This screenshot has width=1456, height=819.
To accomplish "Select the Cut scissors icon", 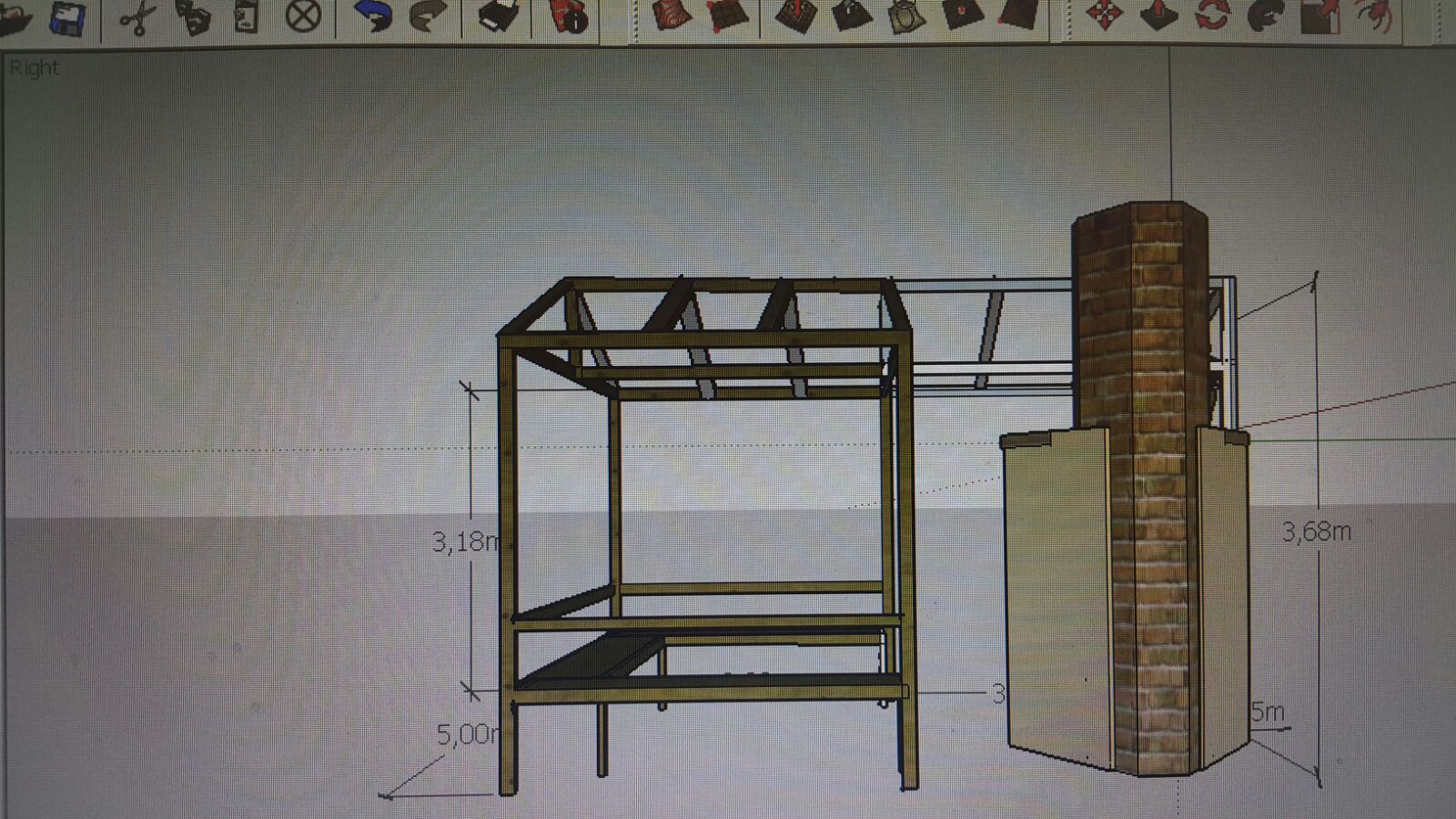I will point(137,18).
